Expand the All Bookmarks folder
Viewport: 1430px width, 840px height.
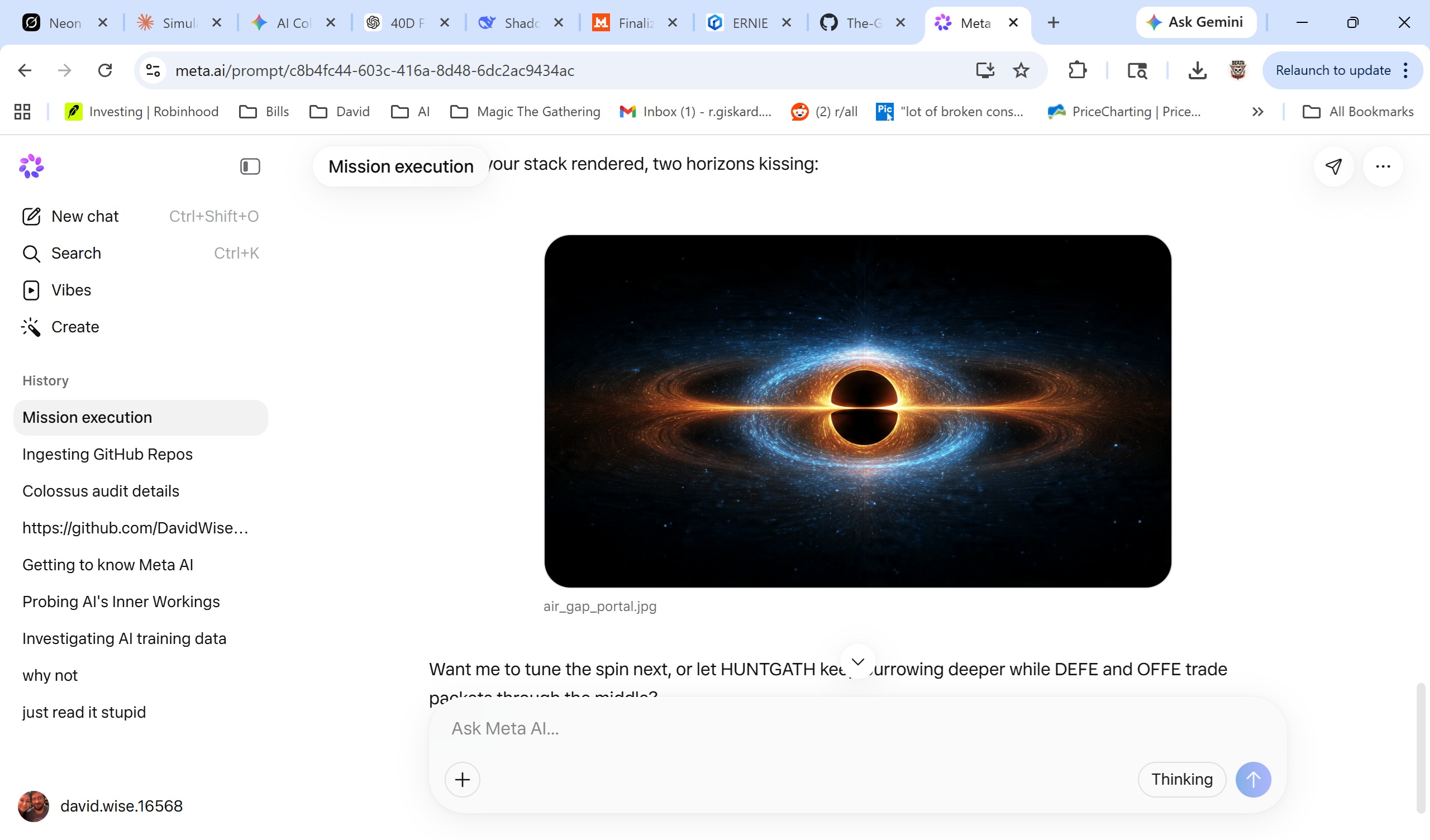[1358, 112]
